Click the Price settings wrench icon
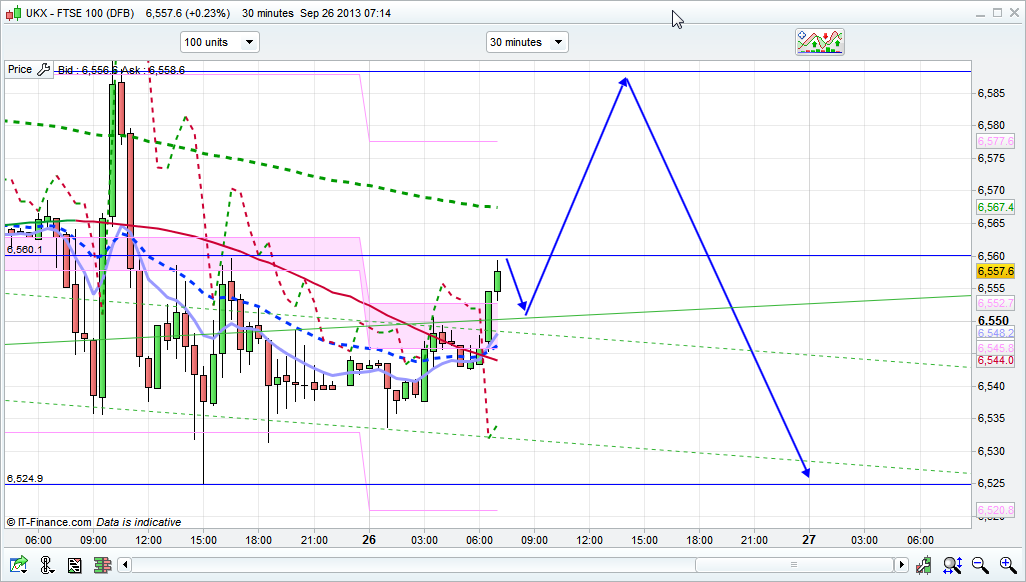The width and height of the screenshot is (1026, 582). [x=42, y=69]
